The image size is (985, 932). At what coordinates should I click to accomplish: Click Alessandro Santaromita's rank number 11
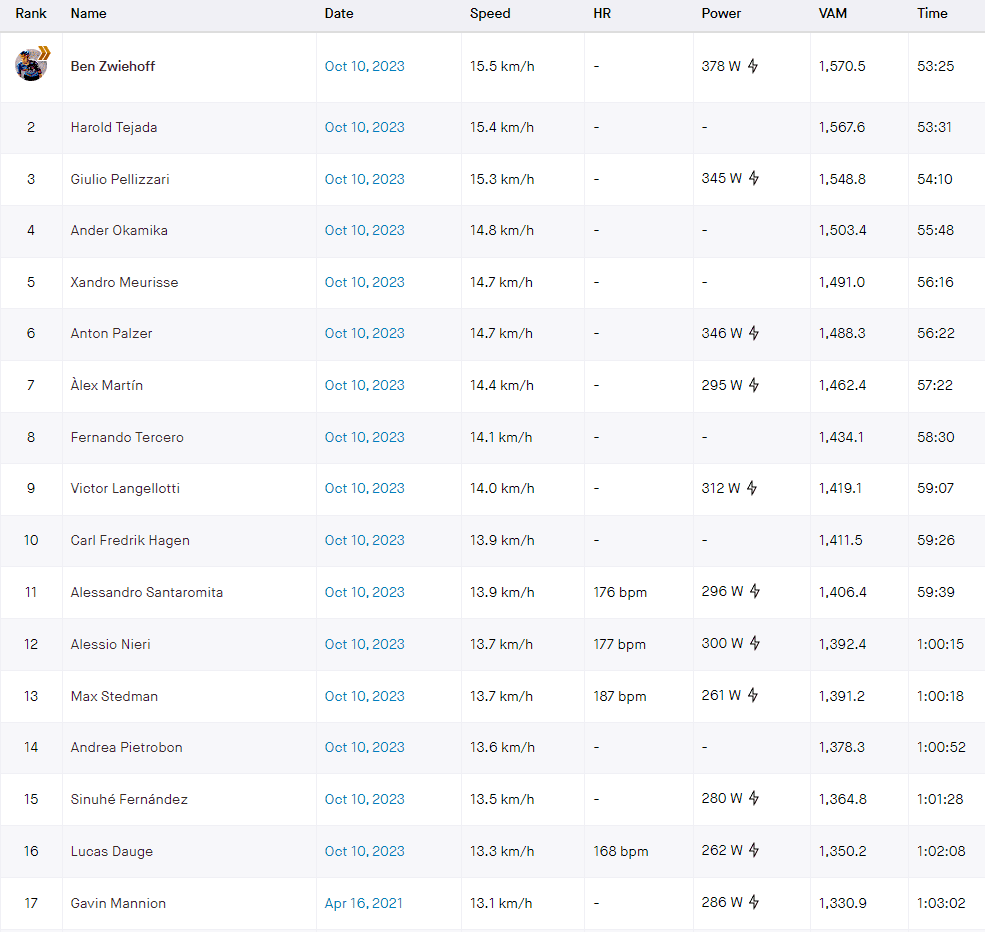(x=31, y=592)
